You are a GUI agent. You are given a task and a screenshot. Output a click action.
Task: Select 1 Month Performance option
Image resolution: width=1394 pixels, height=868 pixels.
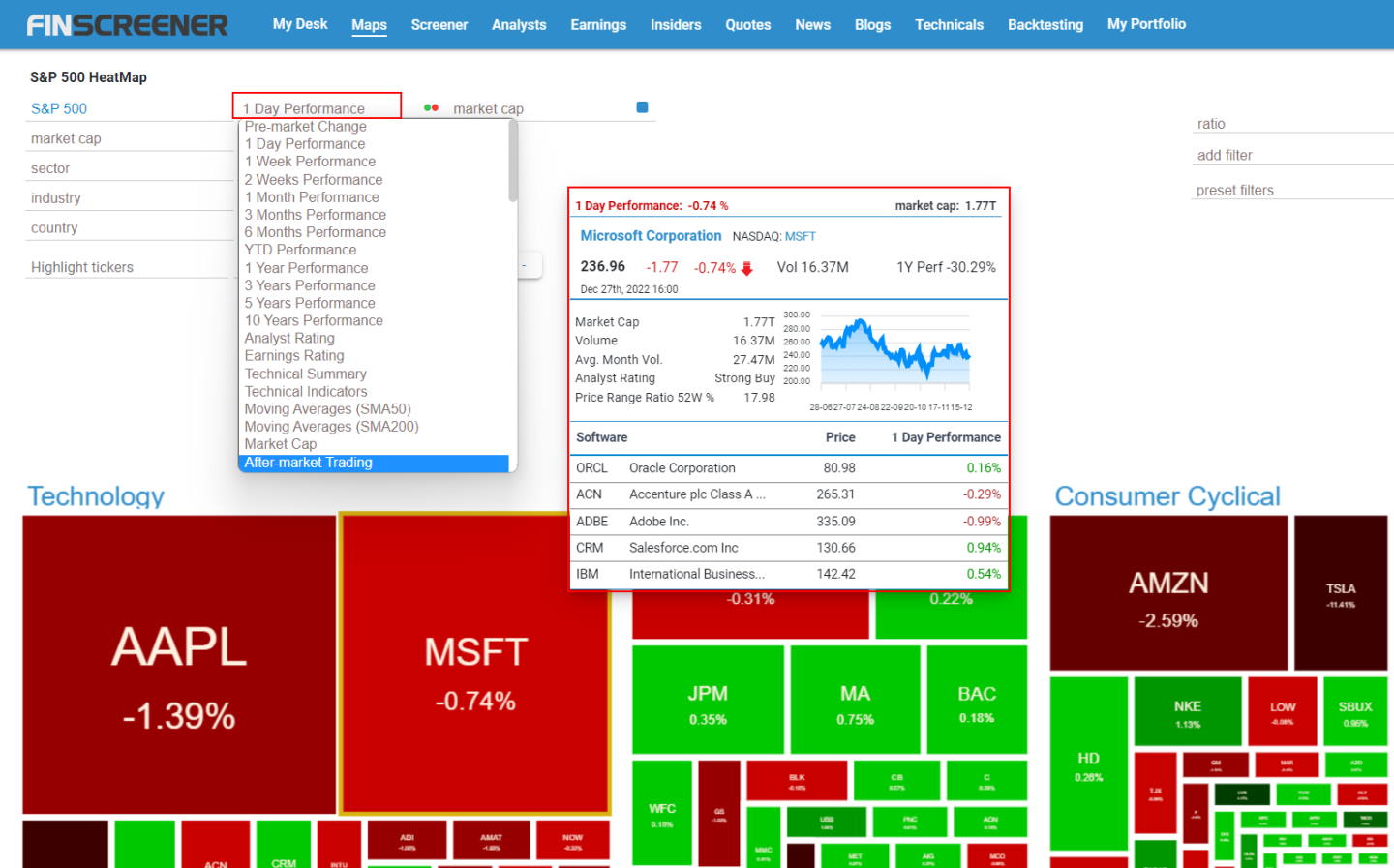pos(374,197)
